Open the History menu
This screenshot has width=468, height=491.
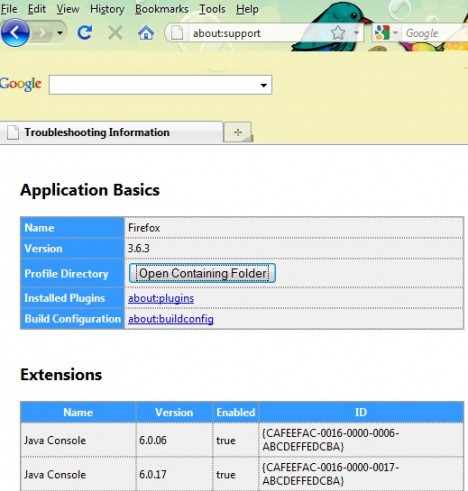pos(107,9)
